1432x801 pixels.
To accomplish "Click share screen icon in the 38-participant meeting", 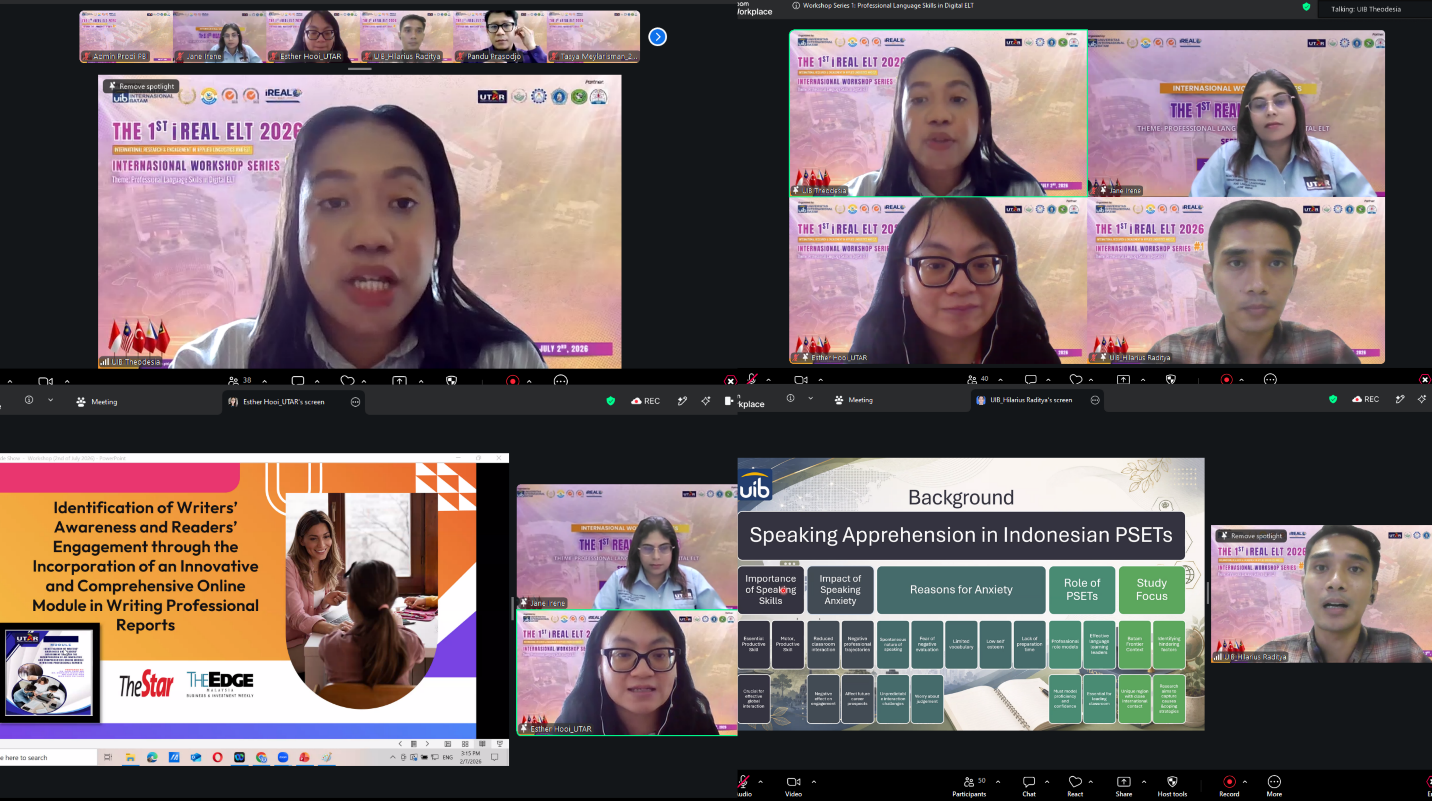I will click(399, 381).
